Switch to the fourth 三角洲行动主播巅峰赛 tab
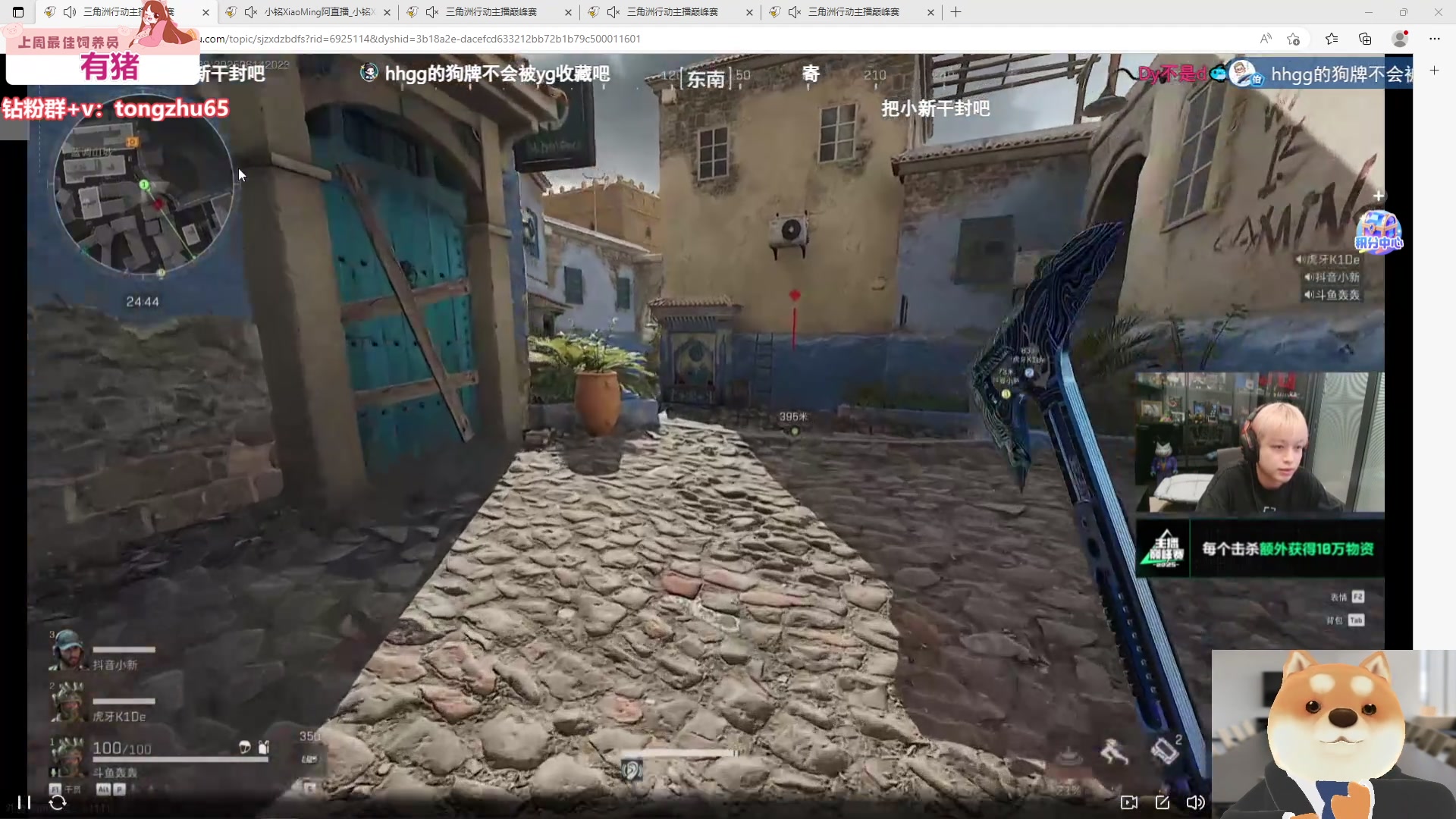1456x819 pixels. pyautogui.click(x=673, y=12)
